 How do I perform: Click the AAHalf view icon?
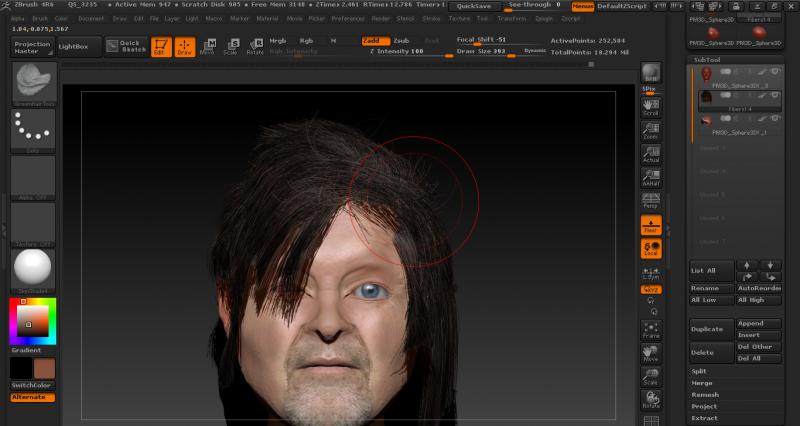(651, 176)
